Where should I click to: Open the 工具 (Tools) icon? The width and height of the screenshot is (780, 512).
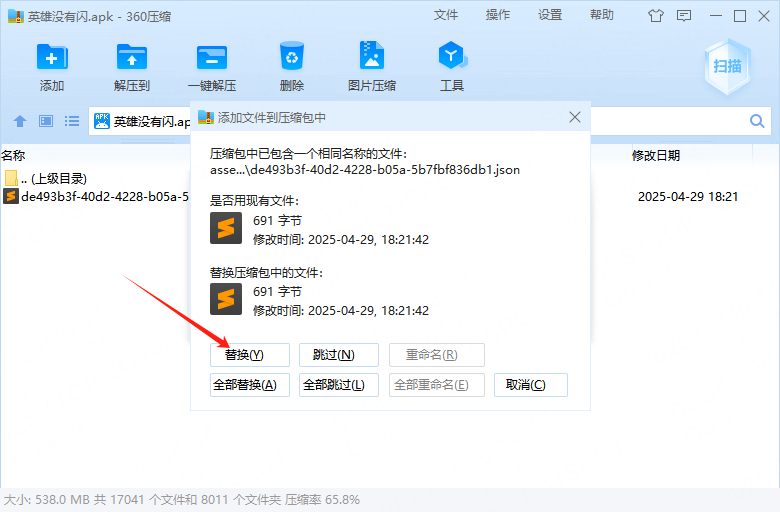(452, 55)
